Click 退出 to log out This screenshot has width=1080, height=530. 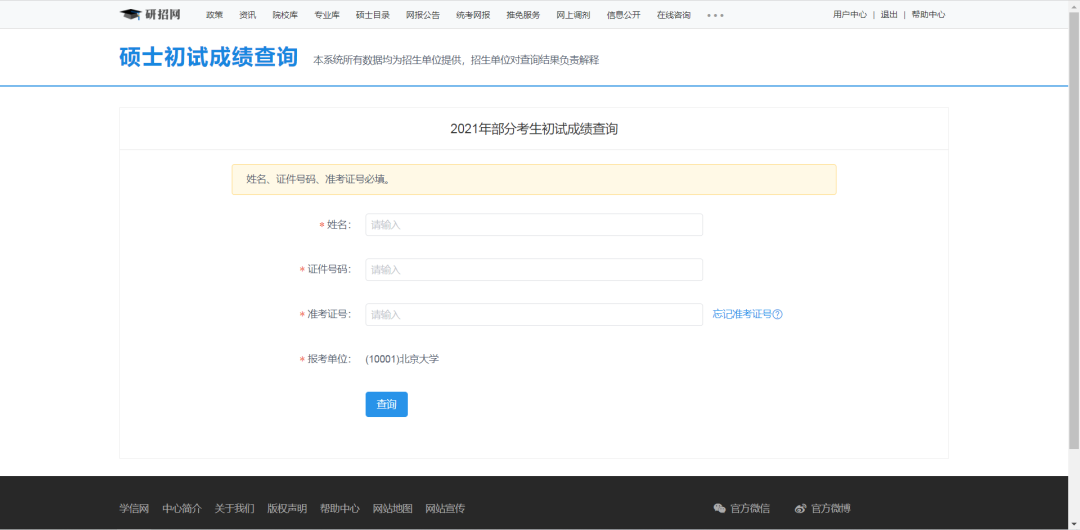pos(889,15)
